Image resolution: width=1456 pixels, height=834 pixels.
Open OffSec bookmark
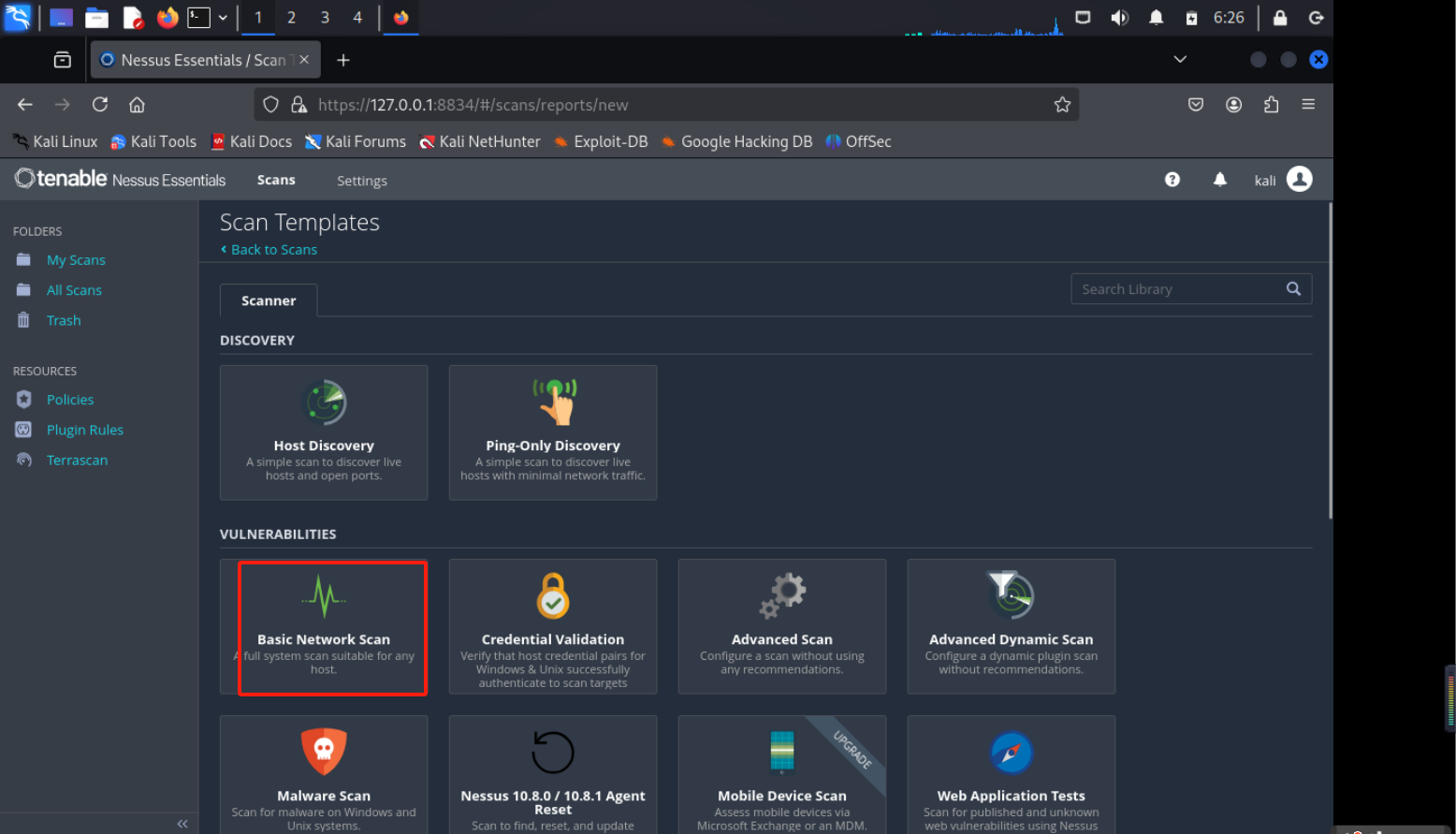click(858, 141)
